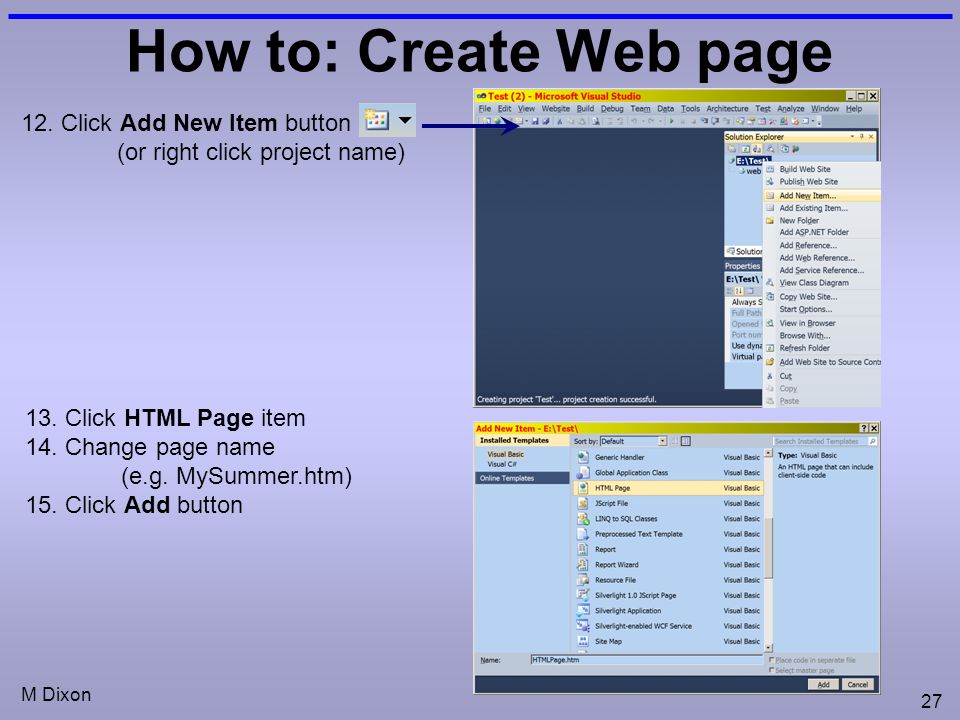Open the Tools menu

click(x=690, y=108)
